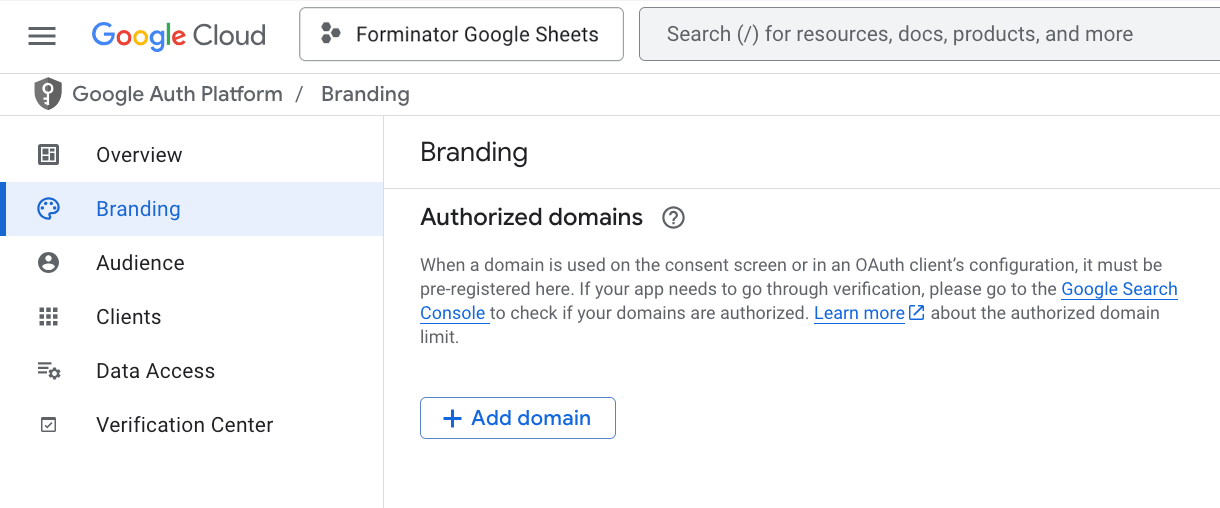This screenshot has height=508, width=1220.
Task: Click the Clients grid icon
Action: (48, 317)
